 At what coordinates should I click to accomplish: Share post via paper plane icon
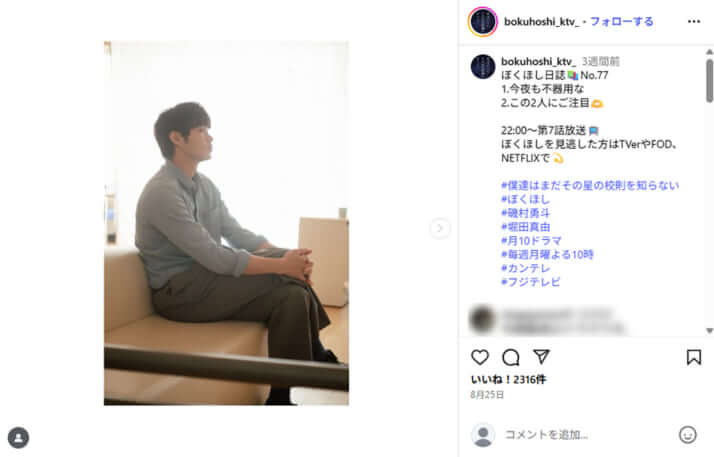click(x=541, y=357)
